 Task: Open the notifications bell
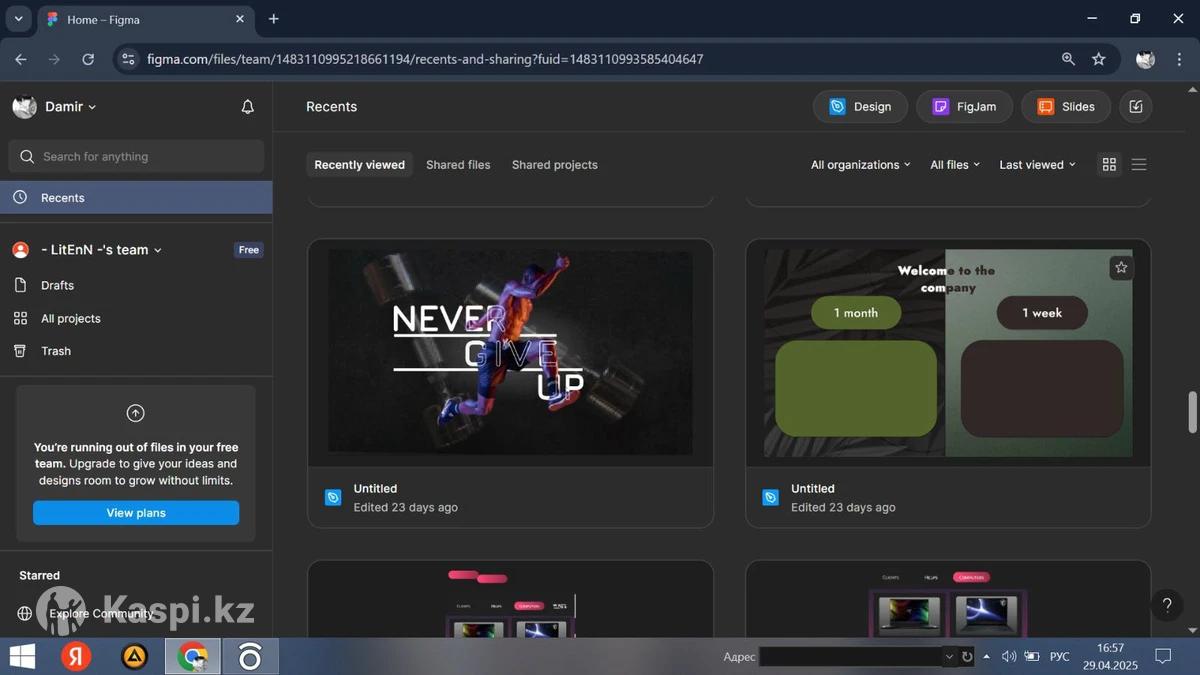coord(248,107)
